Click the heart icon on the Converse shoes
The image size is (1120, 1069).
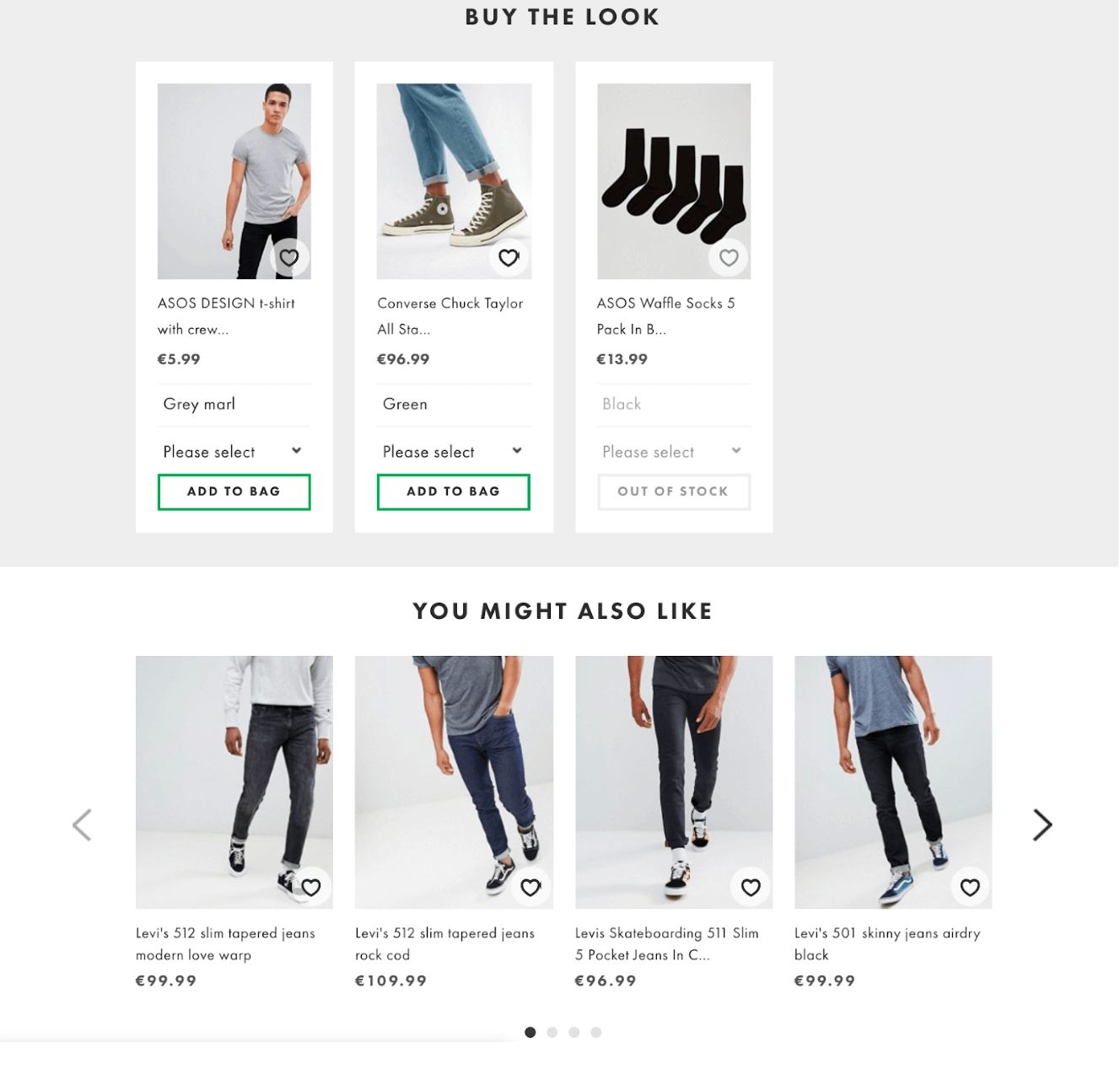point(509,257)
